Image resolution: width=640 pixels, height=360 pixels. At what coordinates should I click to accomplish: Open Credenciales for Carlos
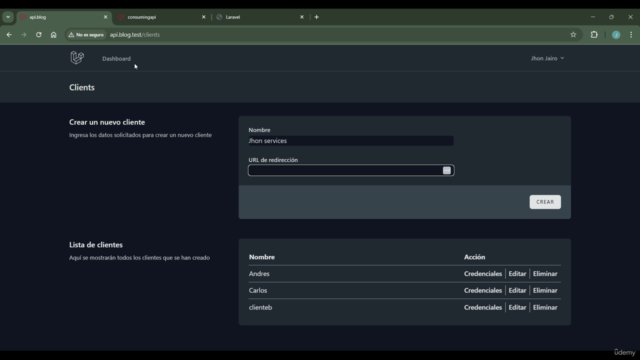[x=482, y=290]
